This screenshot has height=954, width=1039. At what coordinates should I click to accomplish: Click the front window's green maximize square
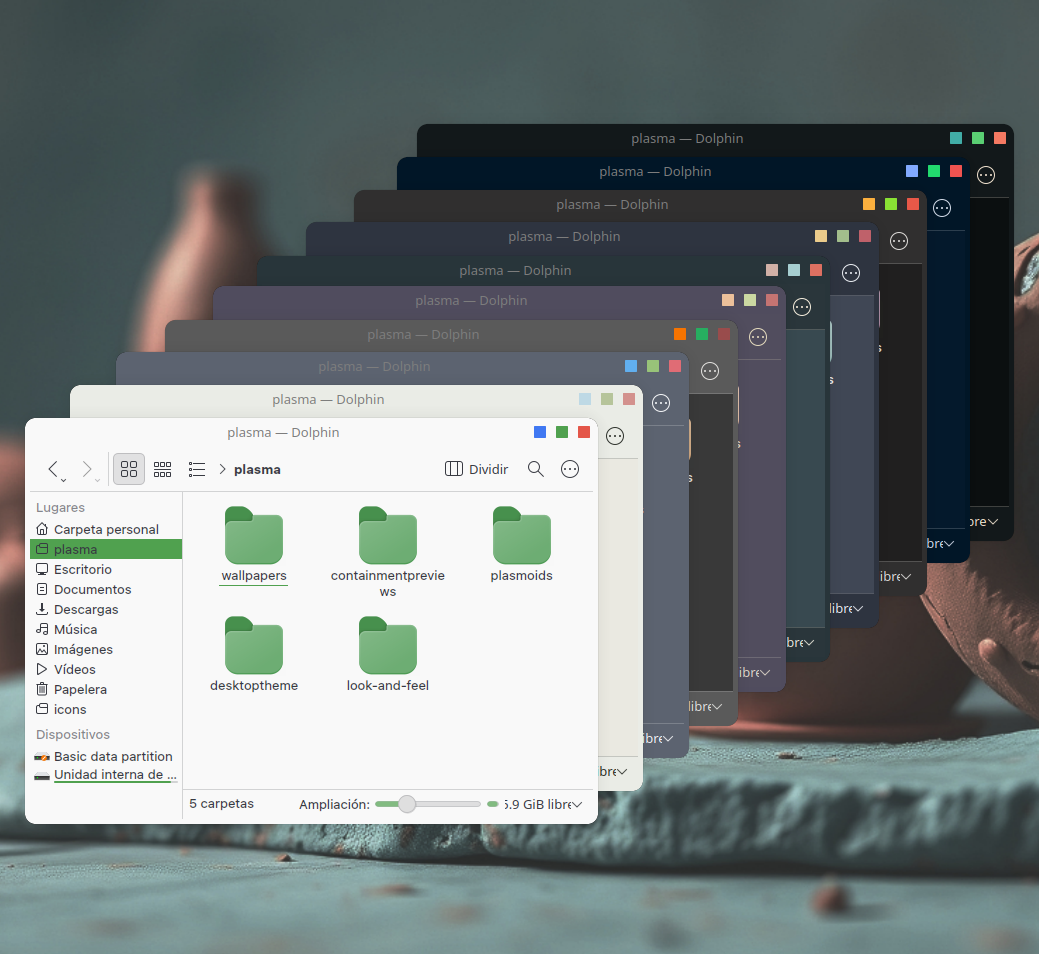(x=562, y=432)
